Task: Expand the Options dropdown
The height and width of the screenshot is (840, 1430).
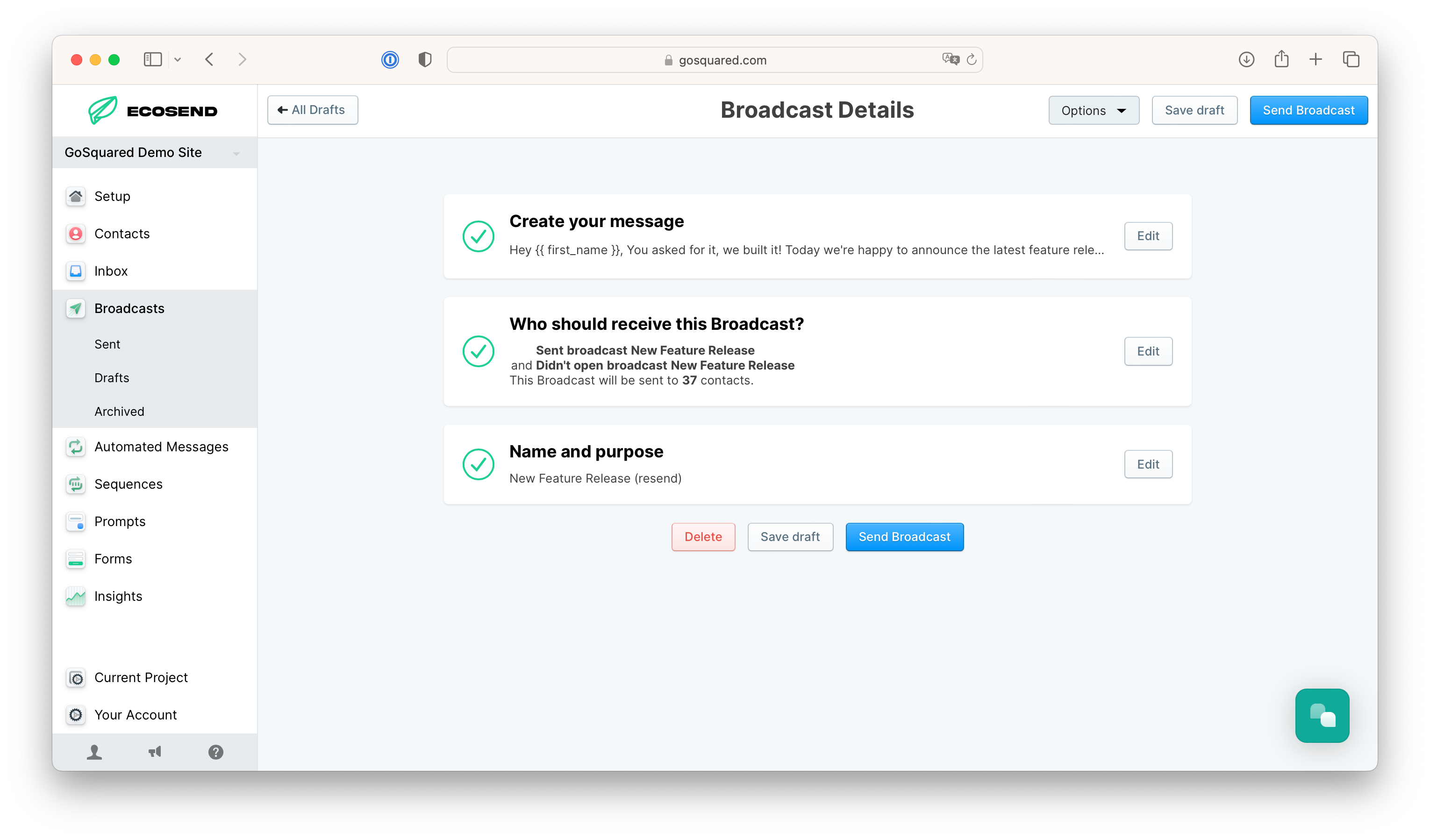Action: click(x=1094, y=111)
